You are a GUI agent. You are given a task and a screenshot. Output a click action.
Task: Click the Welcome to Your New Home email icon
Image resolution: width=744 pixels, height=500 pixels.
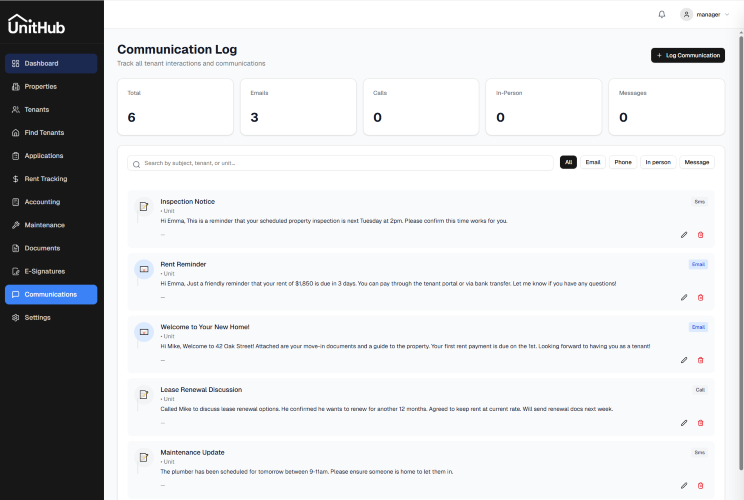[144, 332]
